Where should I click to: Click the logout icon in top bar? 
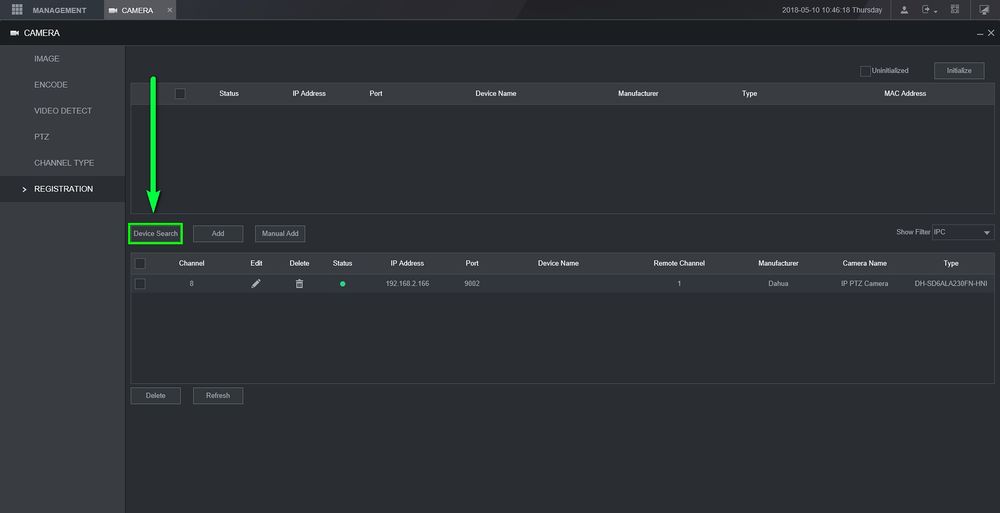click(926, 10)
